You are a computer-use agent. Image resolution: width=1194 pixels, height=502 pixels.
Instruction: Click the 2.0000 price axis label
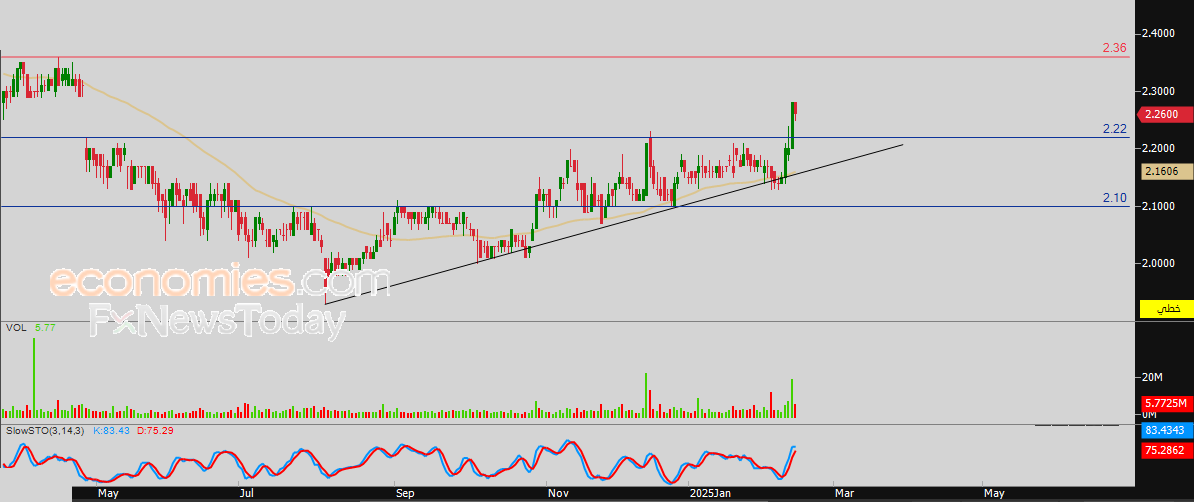(1160, 264)
